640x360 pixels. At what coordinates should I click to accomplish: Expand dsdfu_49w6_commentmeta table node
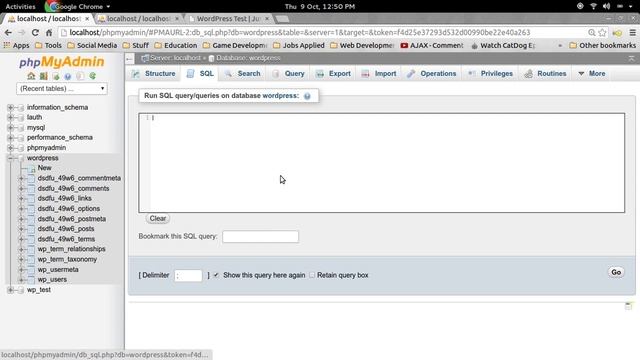click(21, 178)
